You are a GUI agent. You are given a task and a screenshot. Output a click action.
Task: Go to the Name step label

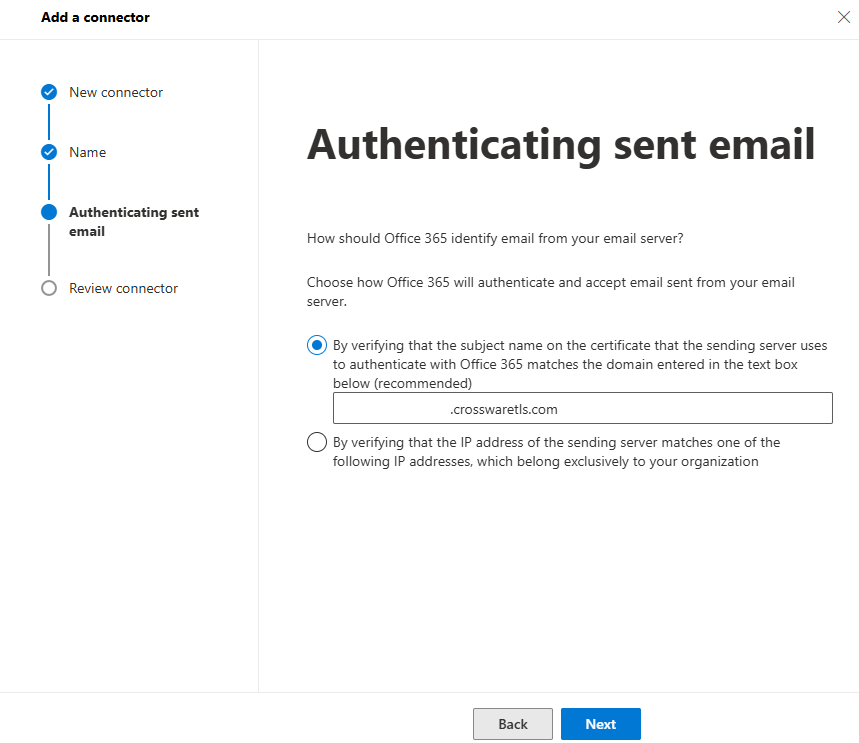pos(87,152)
